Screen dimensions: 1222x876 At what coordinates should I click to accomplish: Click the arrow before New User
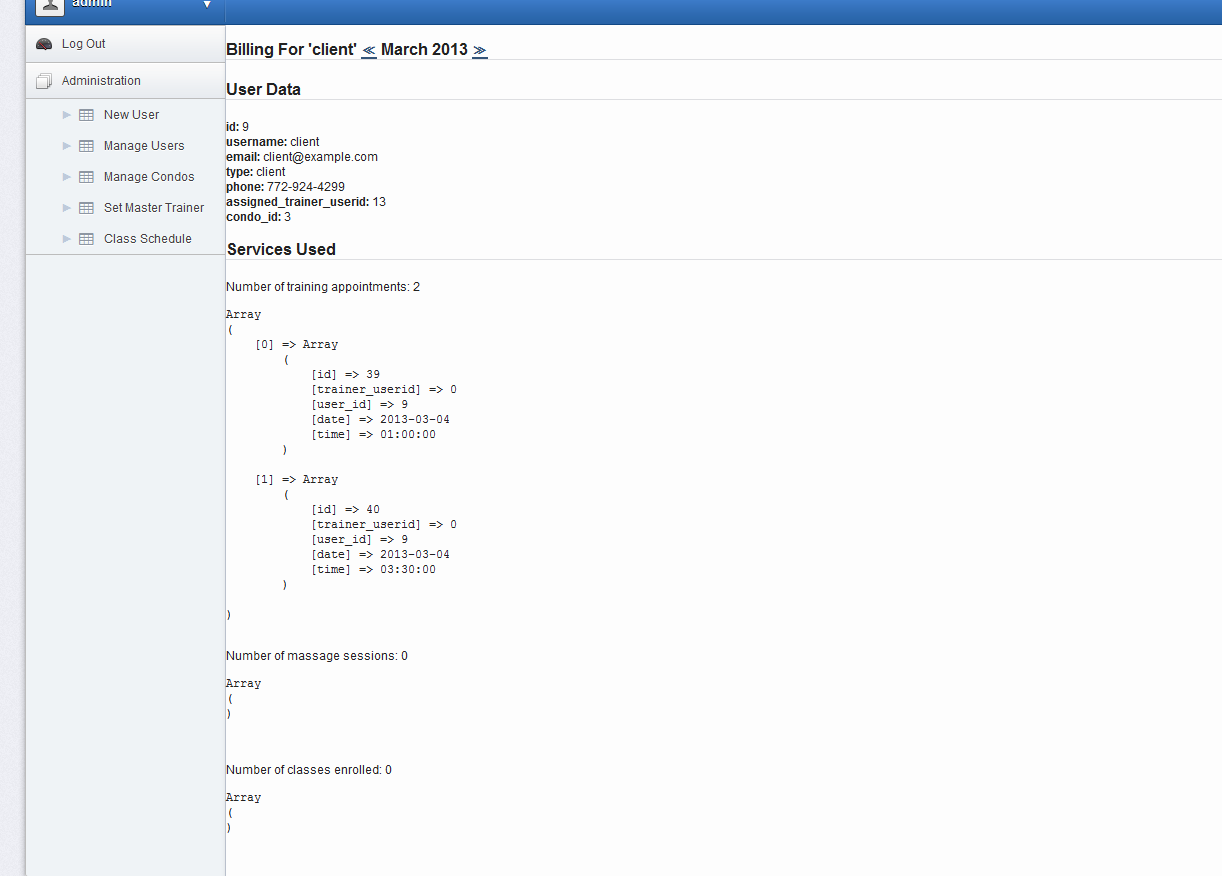click(x=67, y=115)
